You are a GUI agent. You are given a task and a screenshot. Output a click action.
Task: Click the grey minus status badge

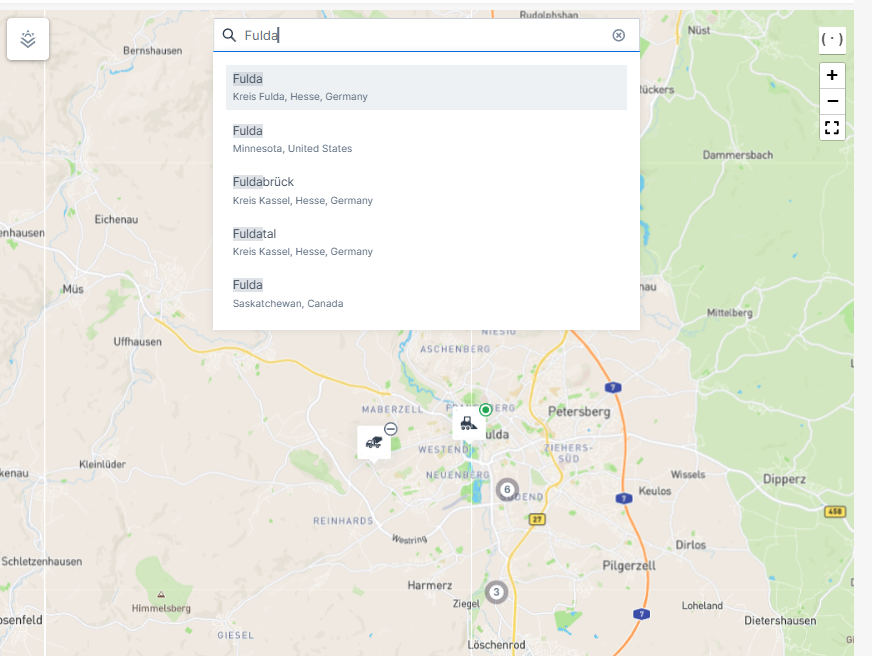pos(391,428)
